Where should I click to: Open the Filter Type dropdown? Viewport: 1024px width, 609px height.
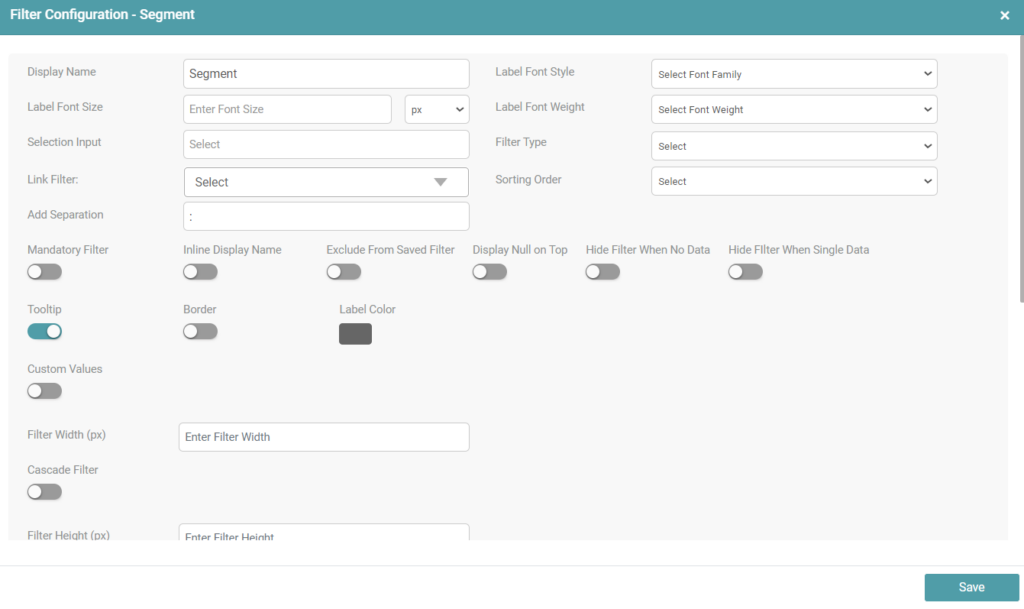coord(793,146)
